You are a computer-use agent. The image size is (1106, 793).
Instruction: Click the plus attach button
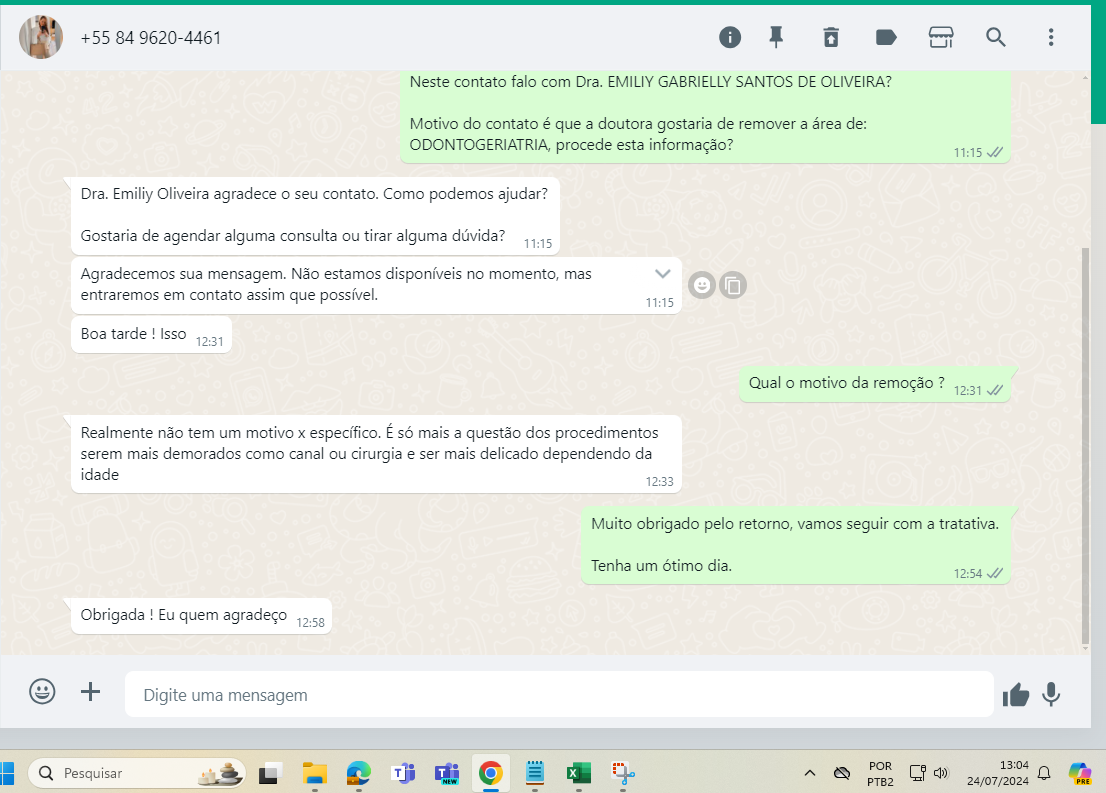(x=90, y=691)
